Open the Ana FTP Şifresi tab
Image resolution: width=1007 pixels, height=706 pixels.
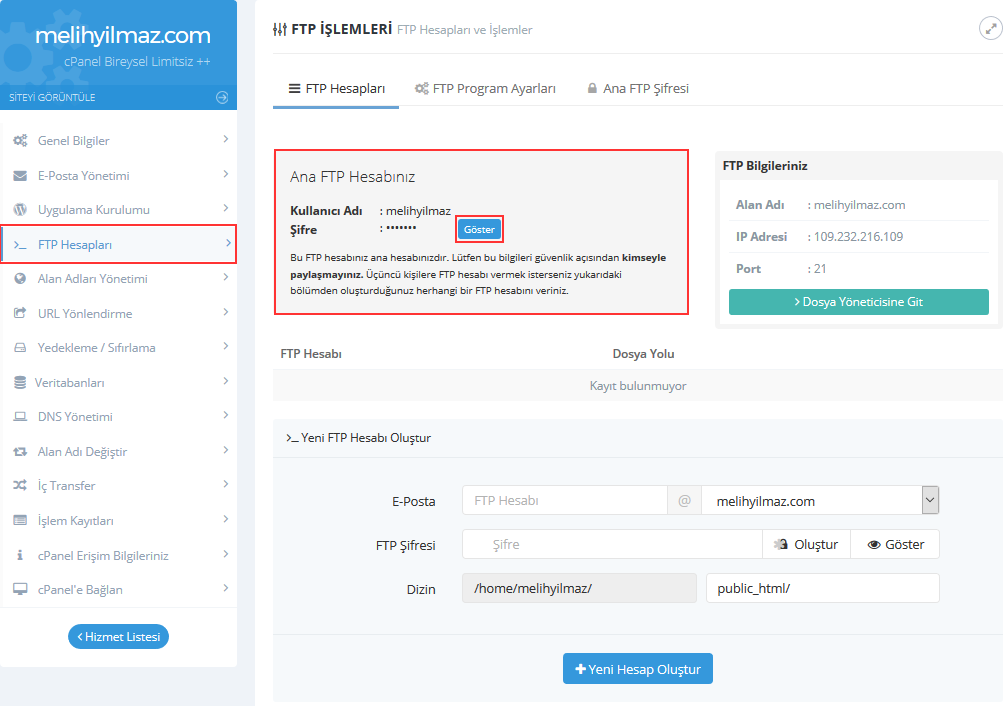click(637, 88)
